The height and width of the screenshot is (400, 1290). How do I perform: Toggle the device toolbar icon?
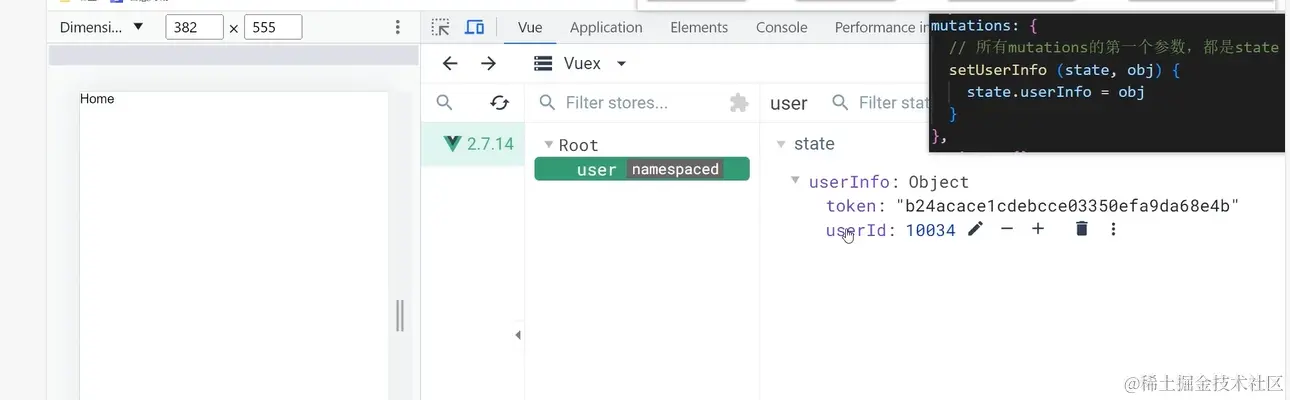pos(475,27)
